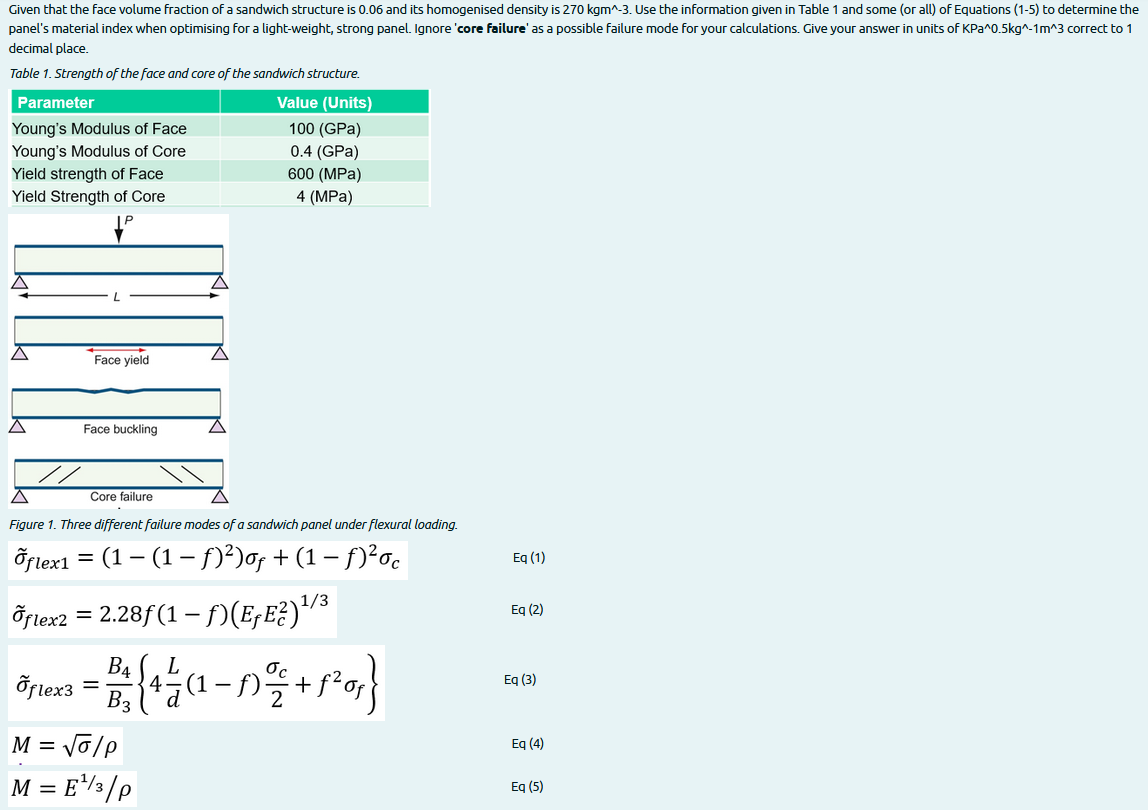
Task: Click the M equals root sigma over rho equation
Action: coord(65,746)
